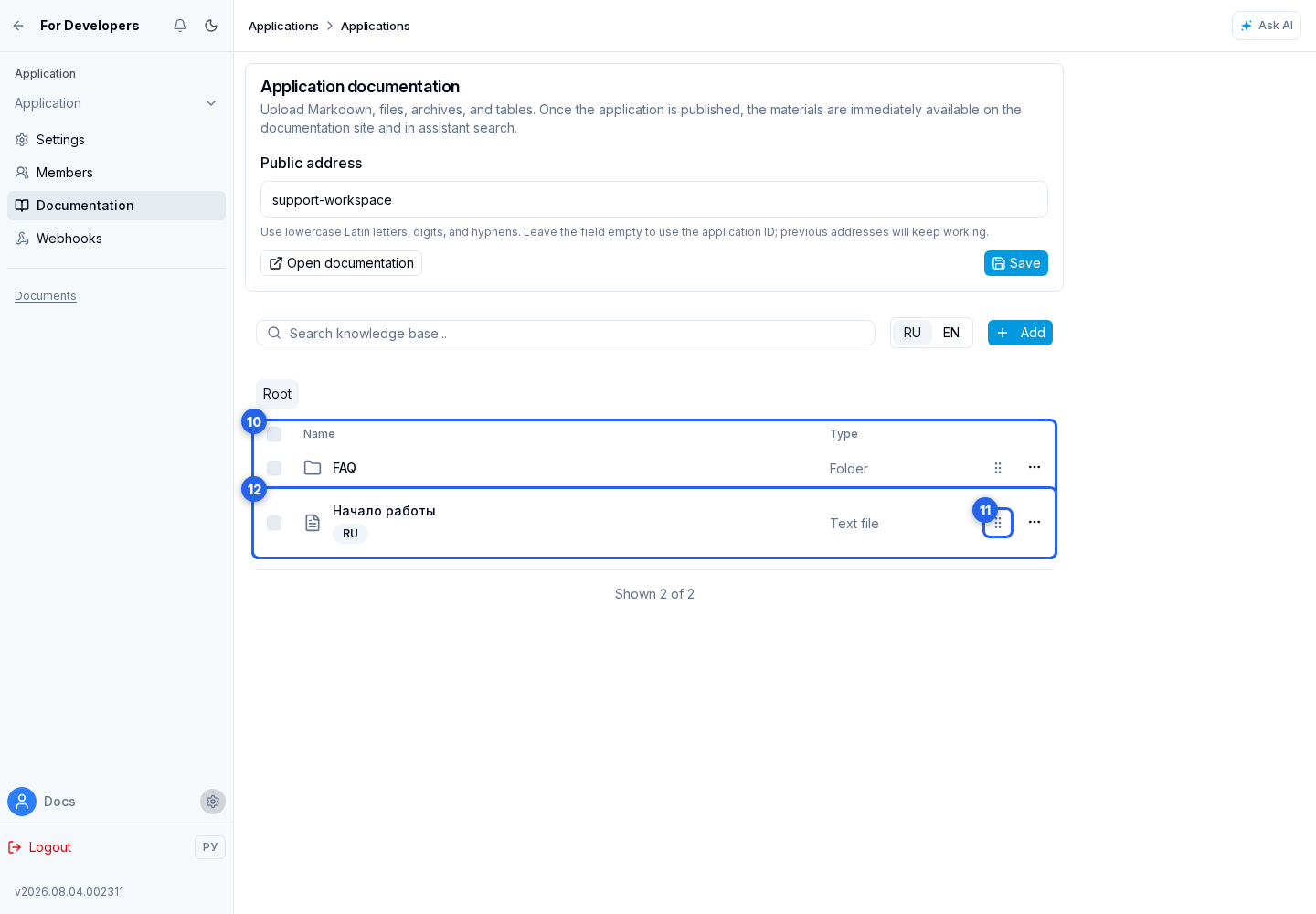The width and height of the screenshot is (1316, 914).
Task: Click the gear icon next to Docs
Action: pyautogui.click(x=213, y=802)
